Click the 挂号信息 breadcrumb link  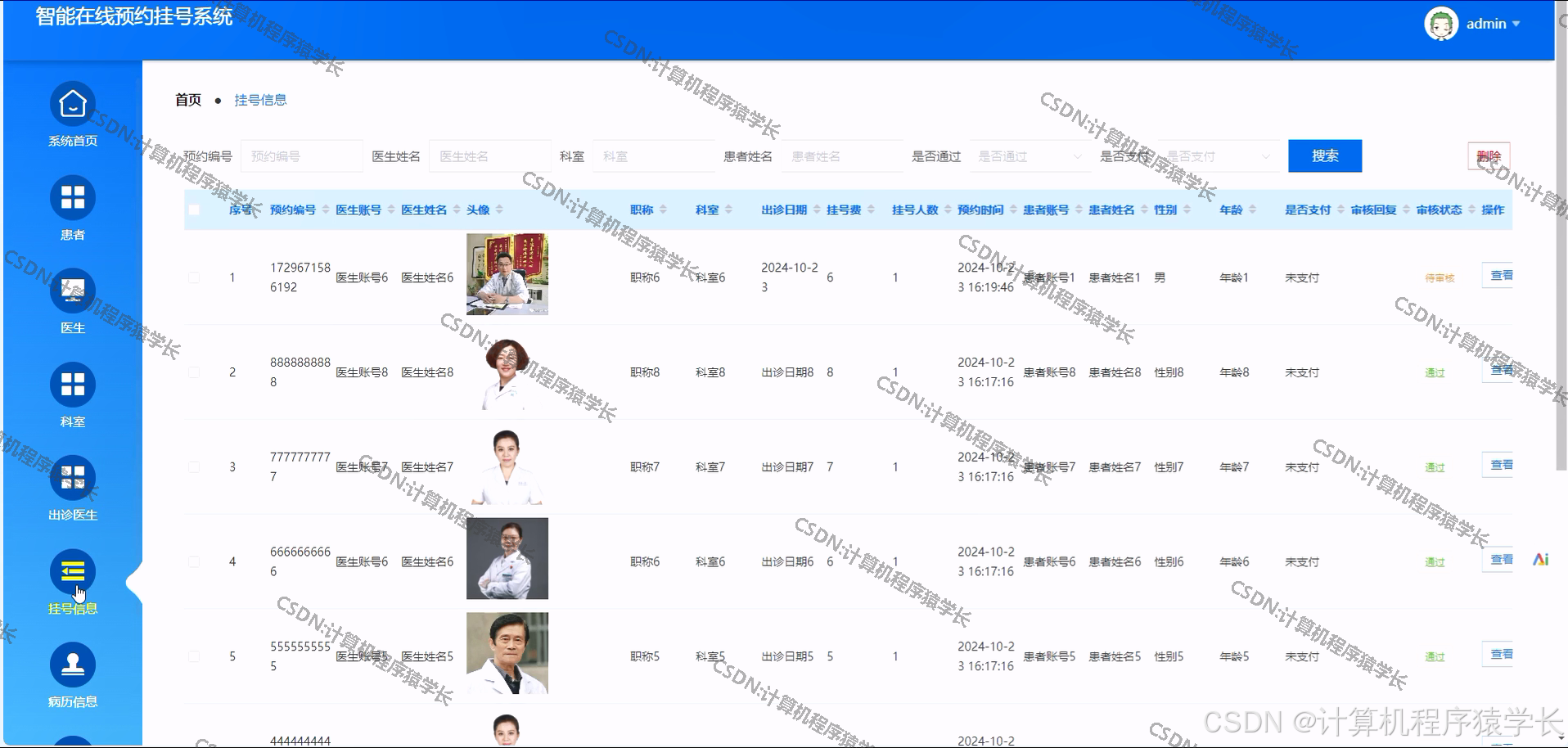(x=260, y=100)
